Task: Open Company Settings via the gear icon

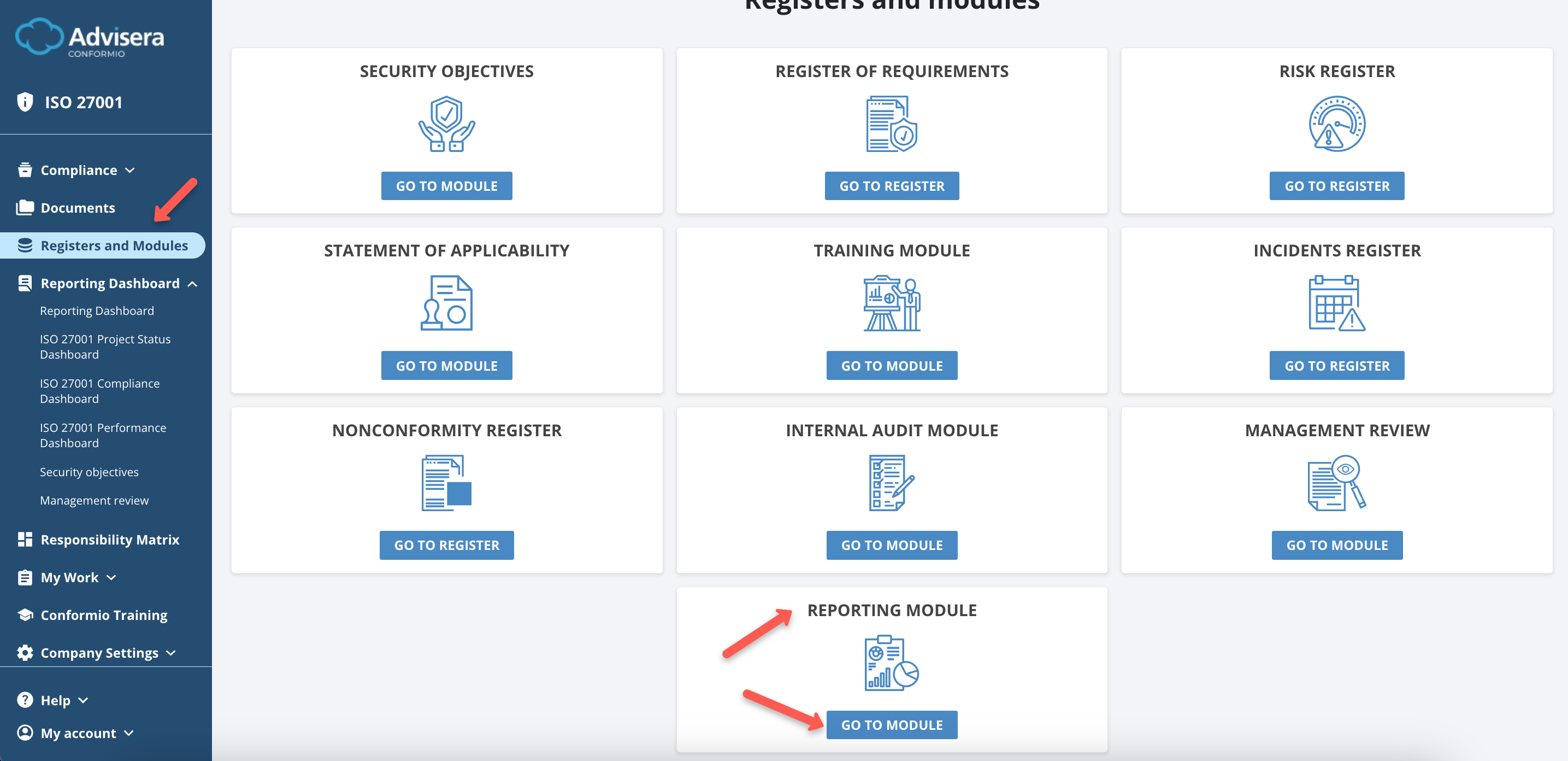Action: pos(25,653)
